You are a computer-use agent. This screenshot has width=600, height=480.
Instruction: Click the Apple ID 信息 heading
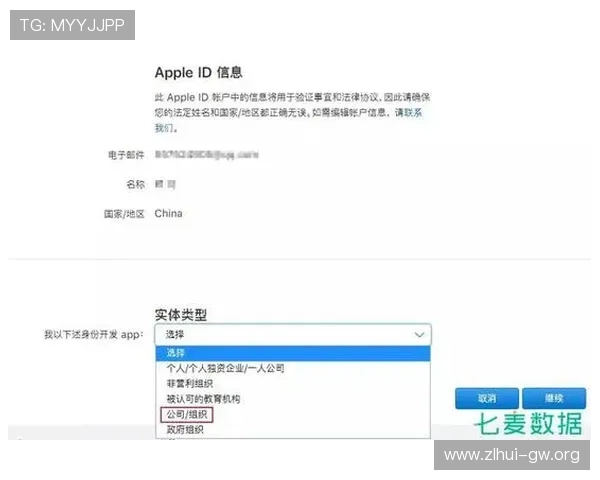pyautogui.click(x=199, y=72)
